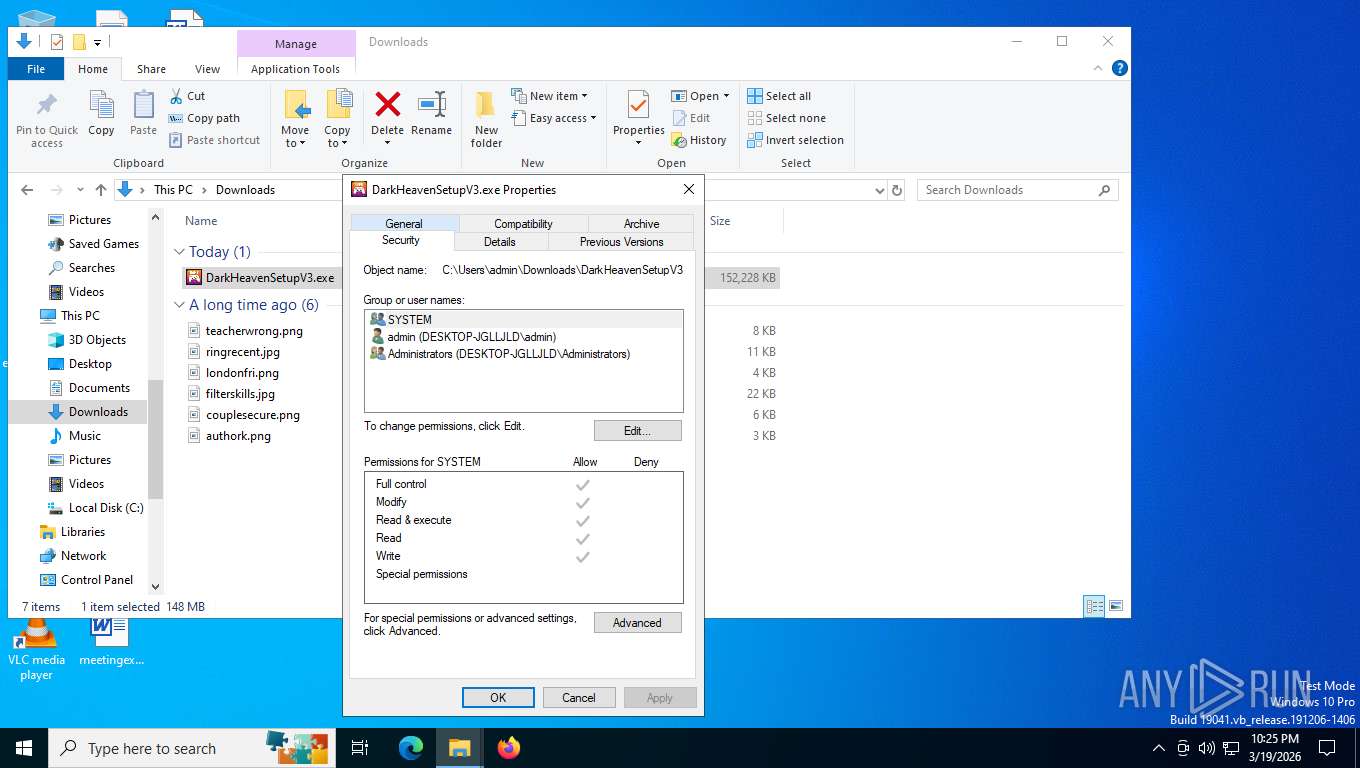Image resolution: width=1360 pixels, height=768 pixels.
Task: Switch to large icons view button
Action: coord(1116,606)
